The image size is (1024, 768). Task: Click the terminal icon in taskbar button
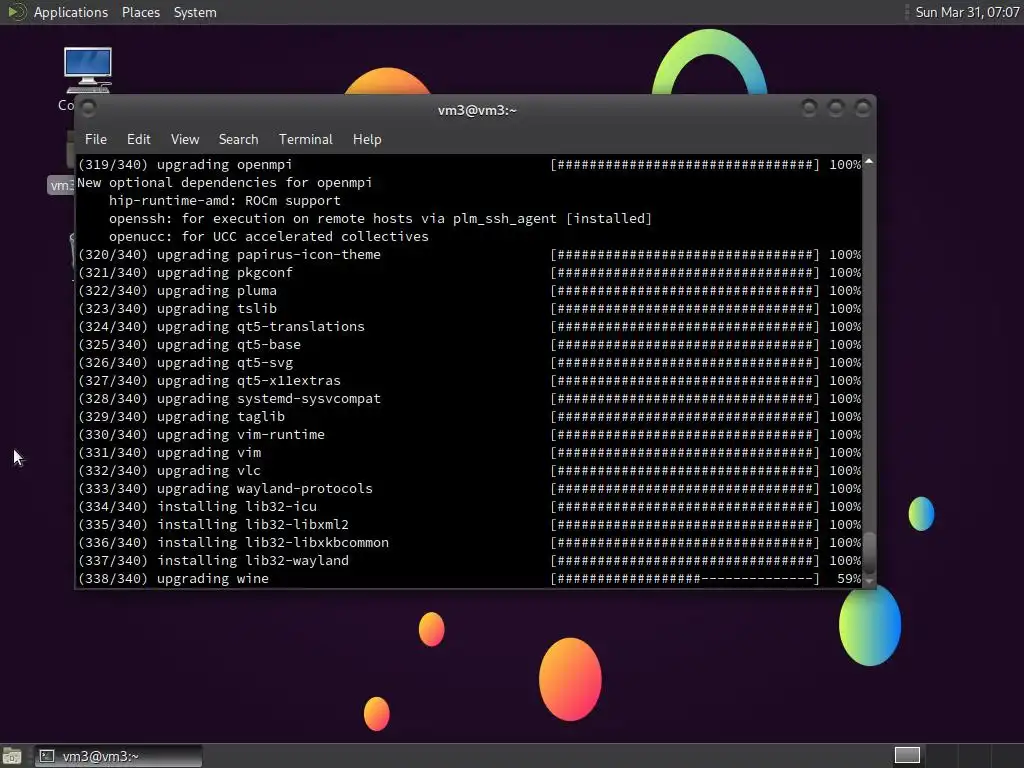click(x=46, y=756)
